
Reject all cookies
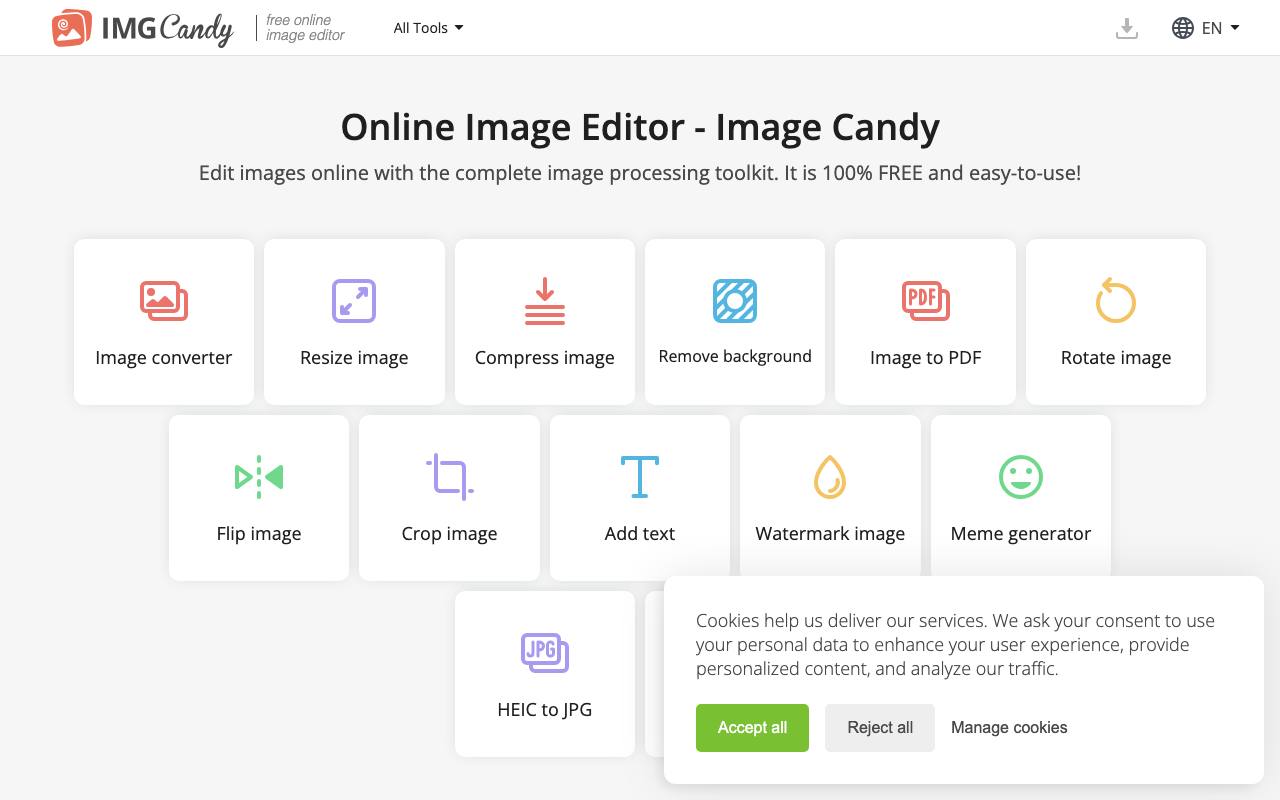(880, 728)
